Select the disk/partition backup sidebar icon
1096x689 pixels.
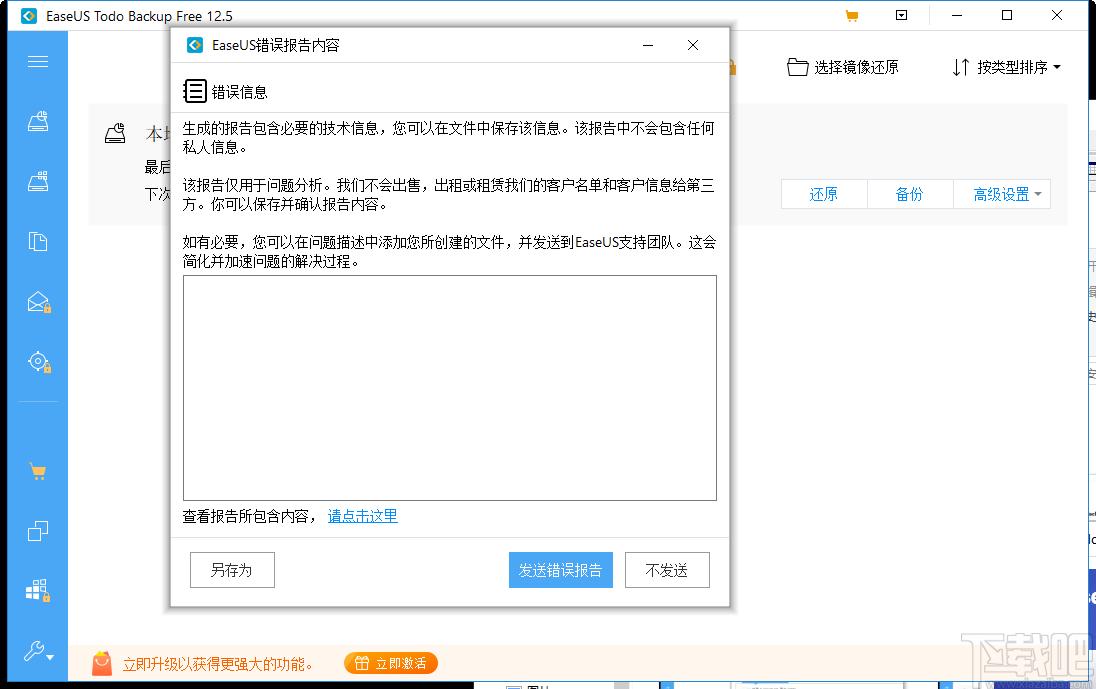coord(38,122)
